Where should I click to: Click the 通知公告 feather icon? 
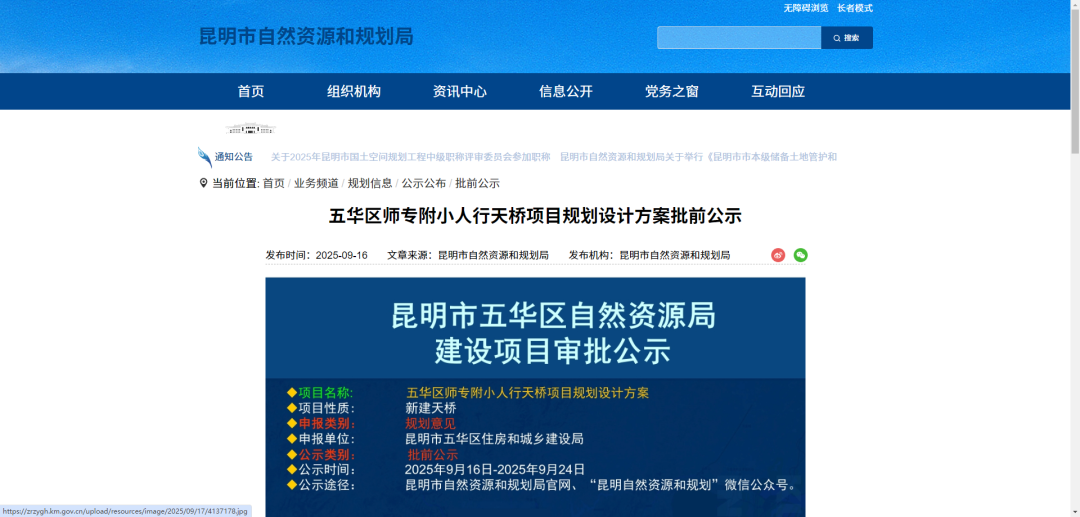click(205, 157)
